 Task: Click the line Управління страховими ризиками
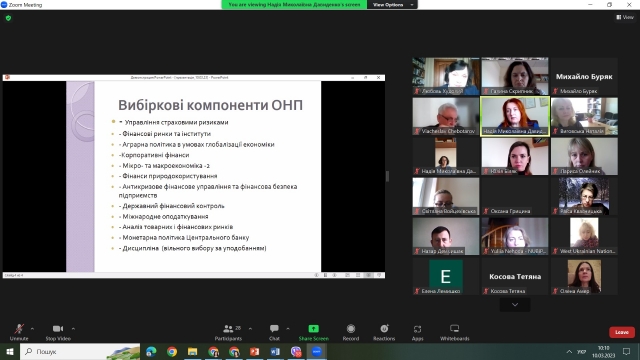[176, 122]
